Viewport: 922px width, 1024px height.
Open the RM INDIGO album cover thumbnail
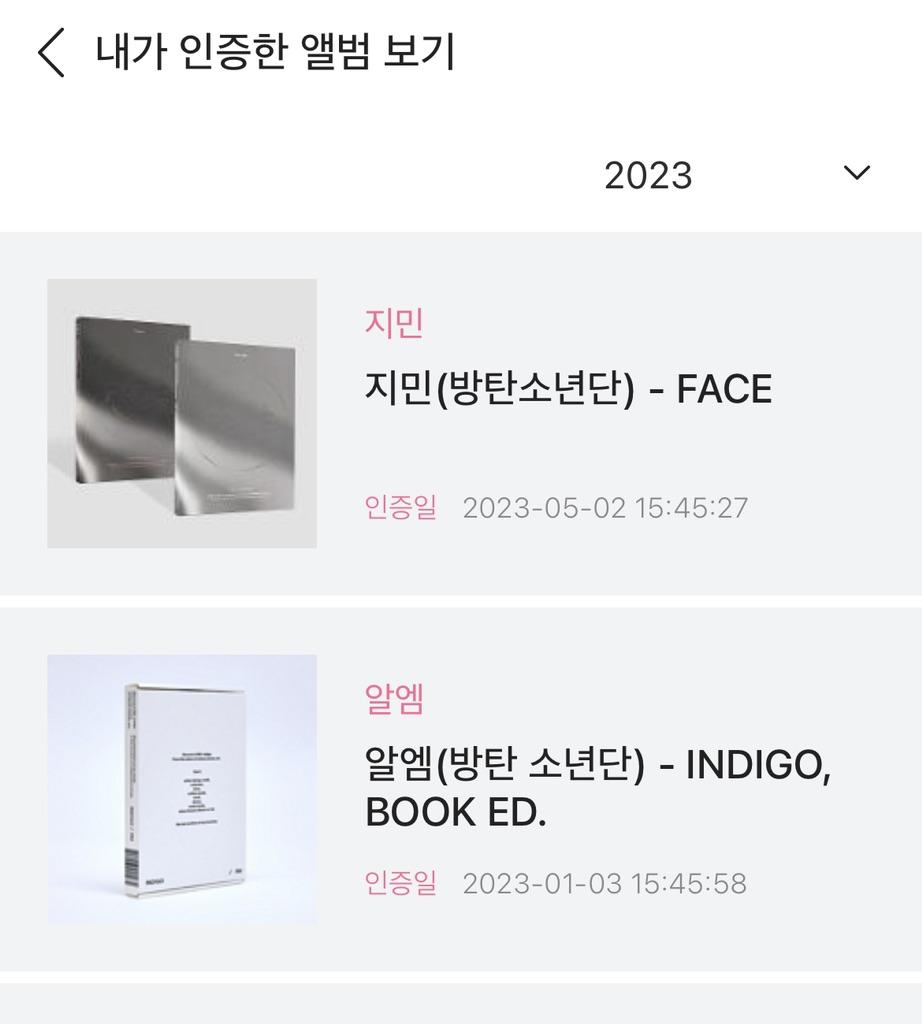[x=182, y=789]
